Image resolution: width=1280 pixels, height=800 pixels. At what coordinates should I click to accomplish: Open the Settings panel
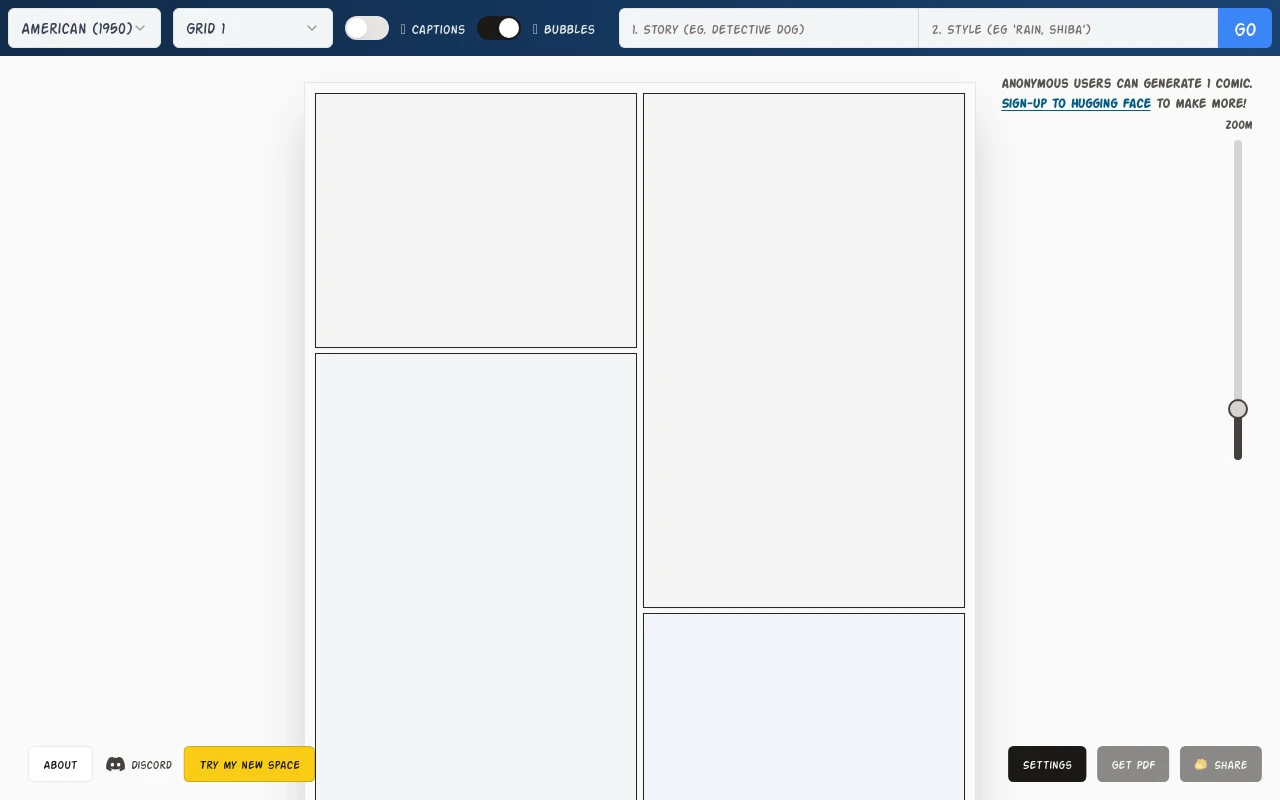click(x=1046, y=764)
